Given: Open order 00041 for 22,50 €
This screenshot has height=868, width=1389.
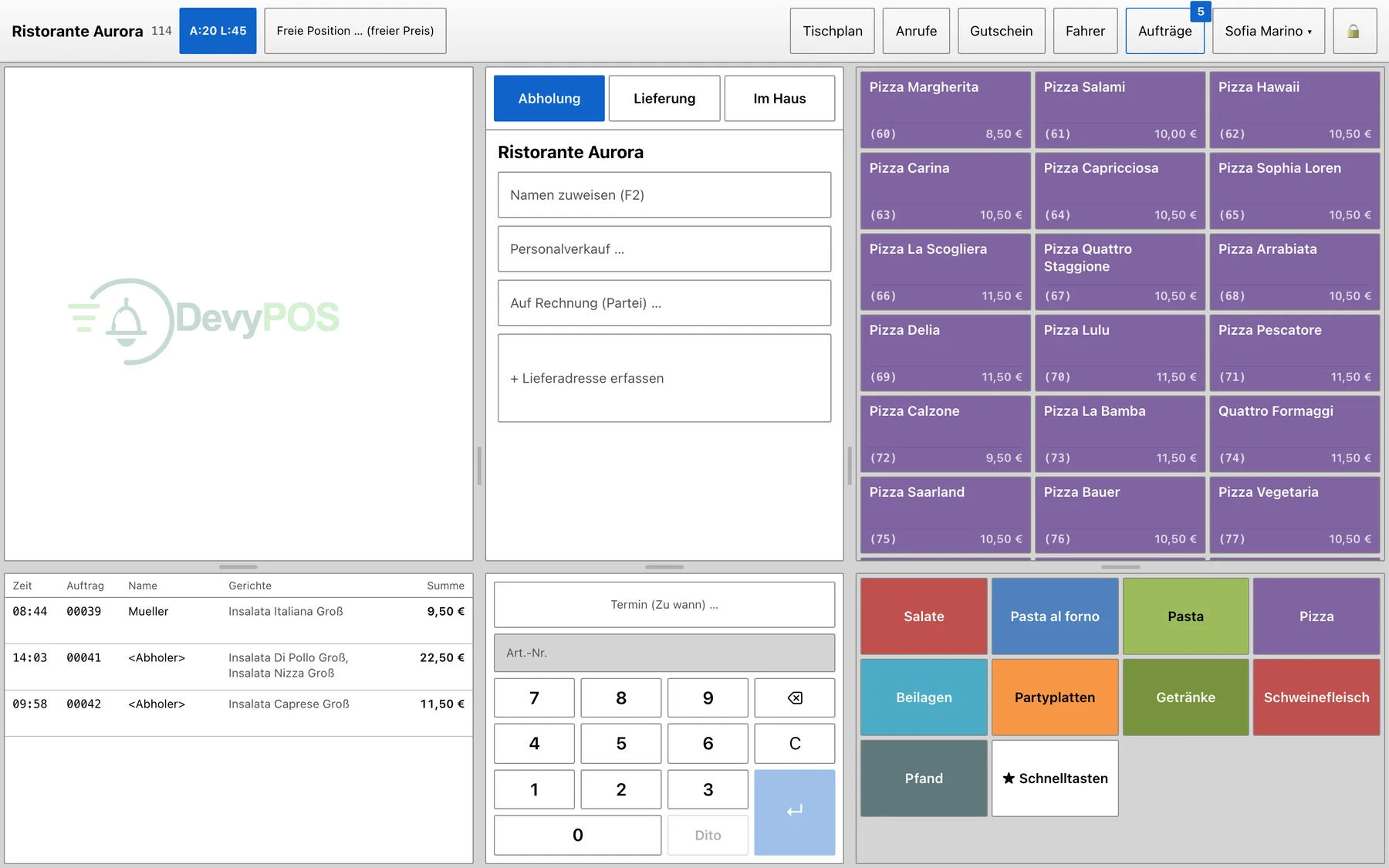Looking at the screenshot, I should (x=238, y=667).
